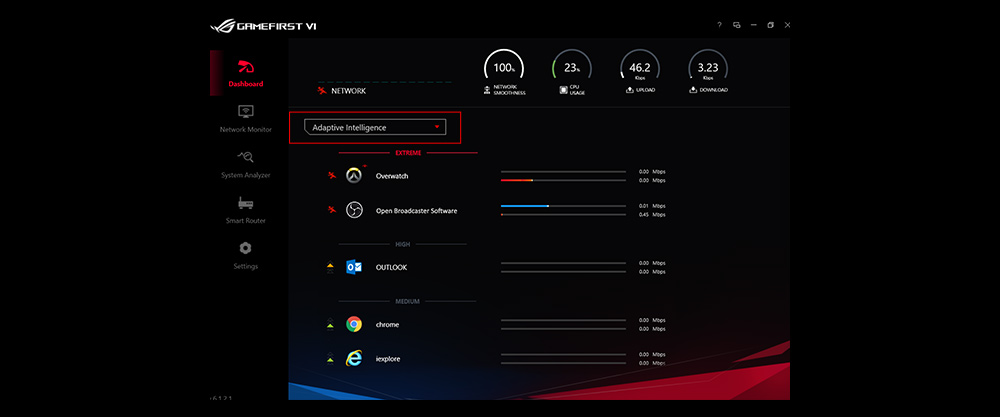Click the mini-mode window icon in title bar
The image size is (1000, 417).
pos(737,25)
